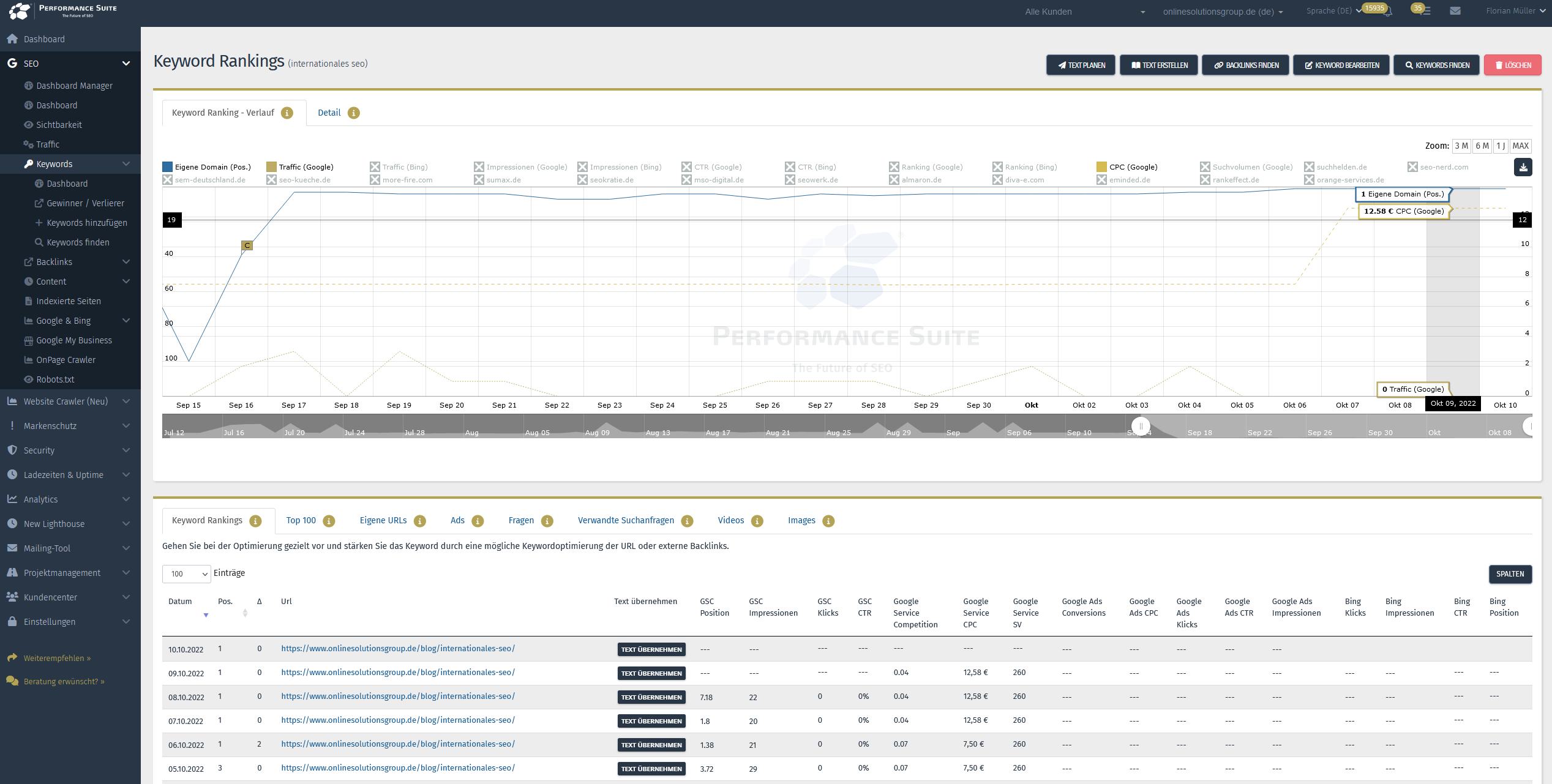Click the red LÖSCHEN button
Image resolution: width=1552 pixels, height=784 pixels.
(1513, 65)
